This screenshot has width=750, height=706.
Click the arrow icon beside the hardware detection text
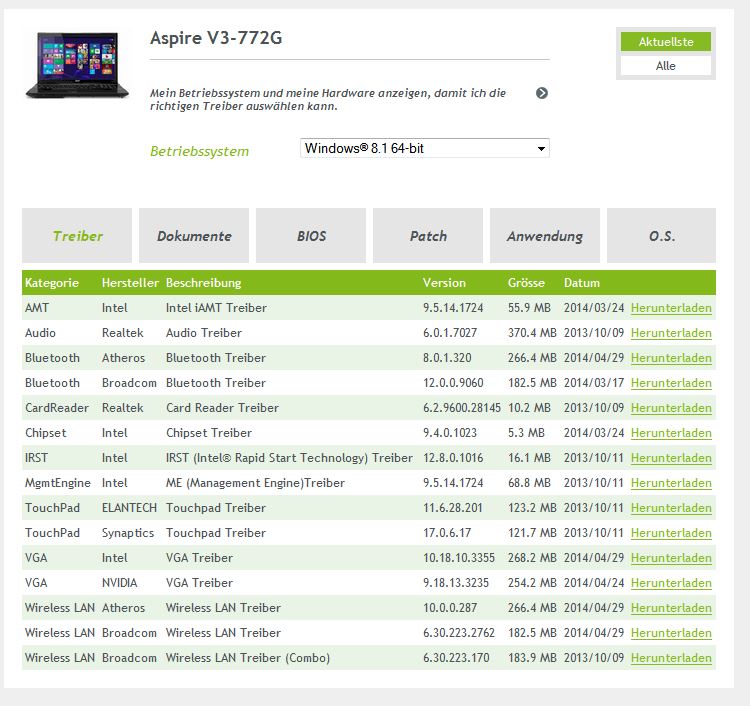[x=541, y=93]
